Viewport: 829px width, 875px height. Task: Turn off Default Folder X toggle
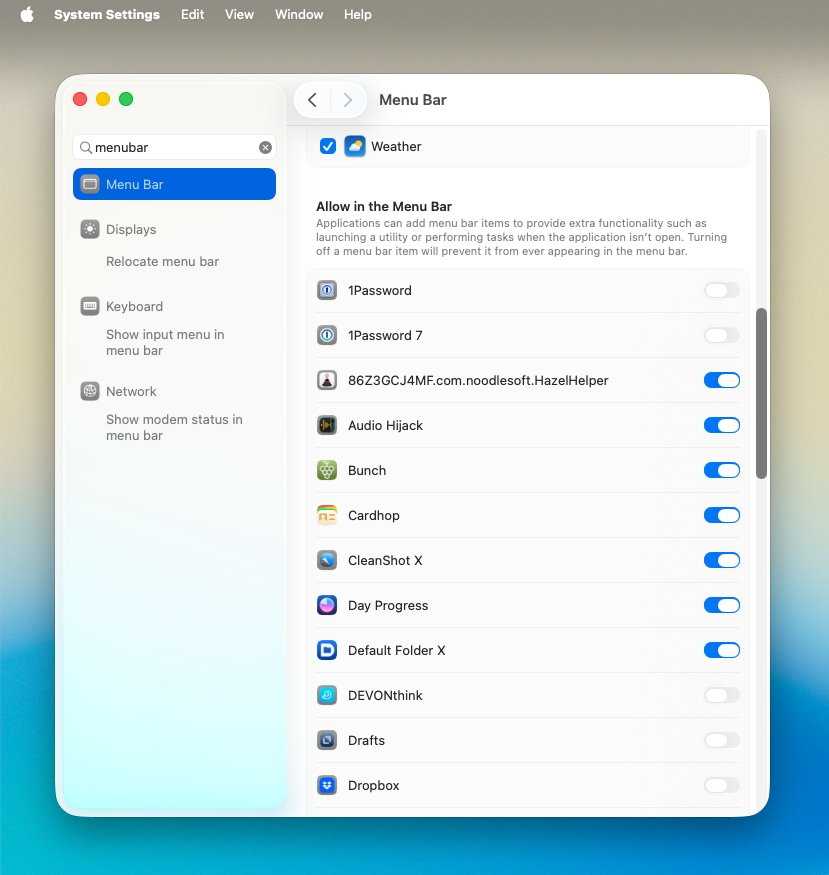coord(721,651)
